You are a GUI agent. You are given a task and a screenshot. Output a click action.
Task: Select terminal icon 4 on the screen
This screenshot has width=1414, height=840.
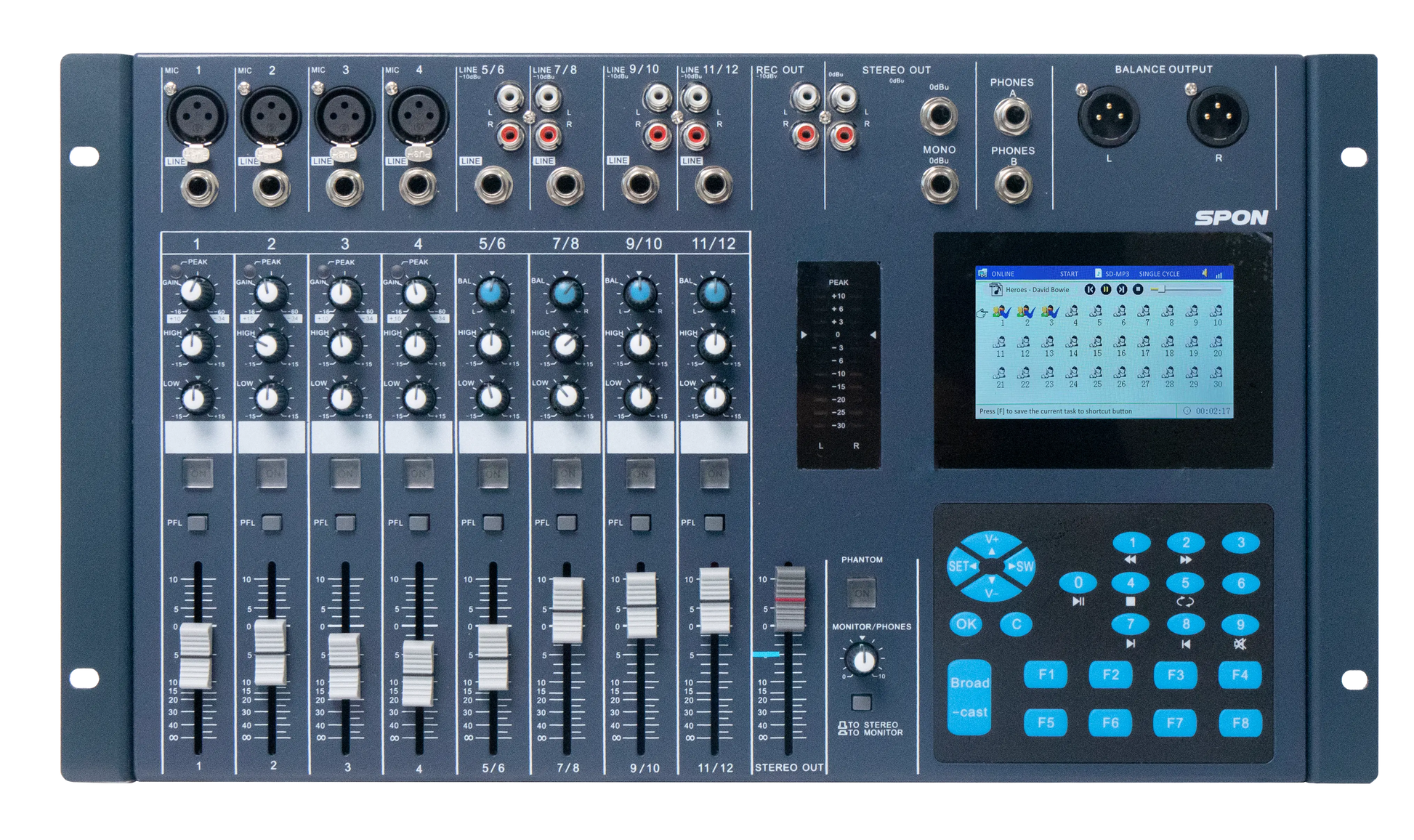click(x=1072, y=312)
